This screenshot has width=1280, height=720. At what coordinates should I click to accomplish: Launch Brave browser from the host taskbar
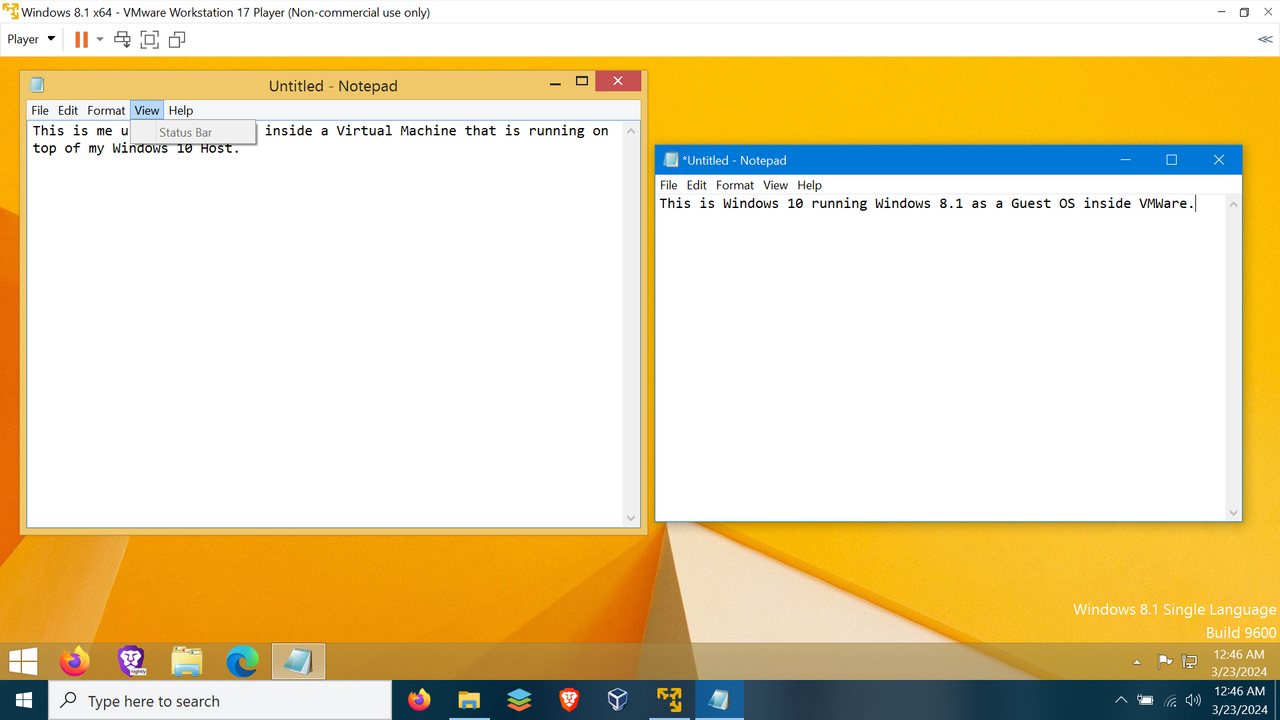pyautogui.click(x=569, y=701)
